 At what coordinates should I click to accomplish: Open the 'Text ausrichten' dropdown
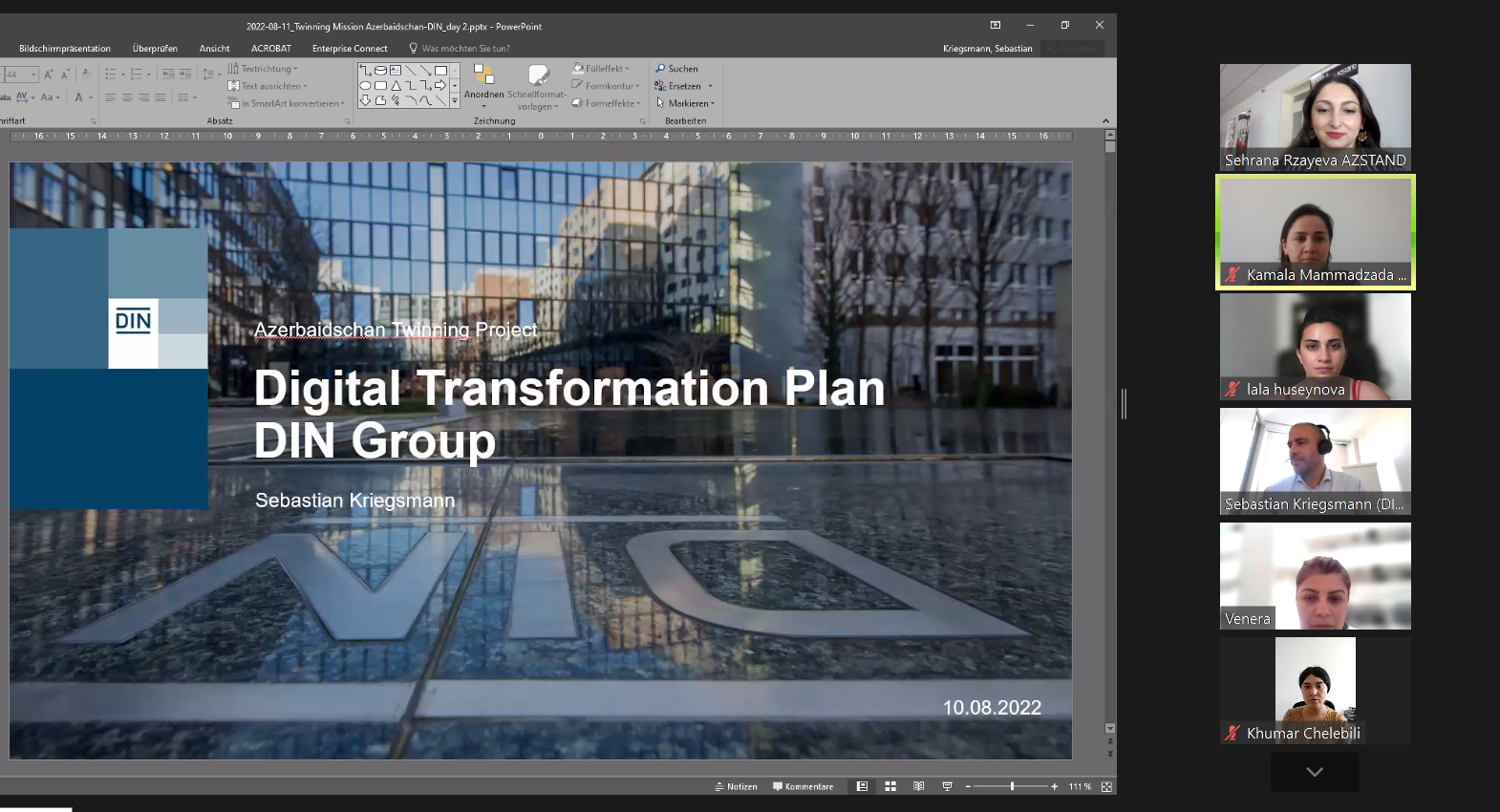(x=268, y=86)
